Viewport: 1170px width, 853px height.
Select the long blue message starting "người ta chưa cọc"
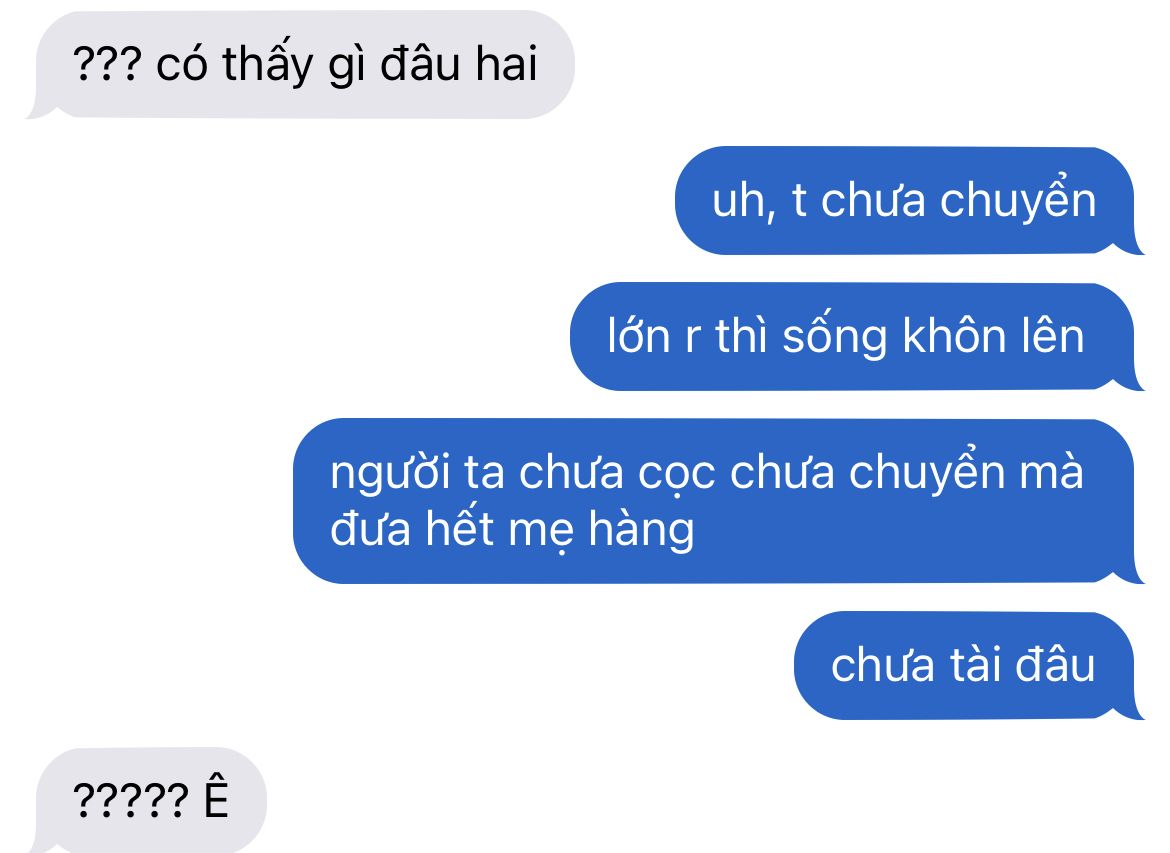(x=719, y=501)
